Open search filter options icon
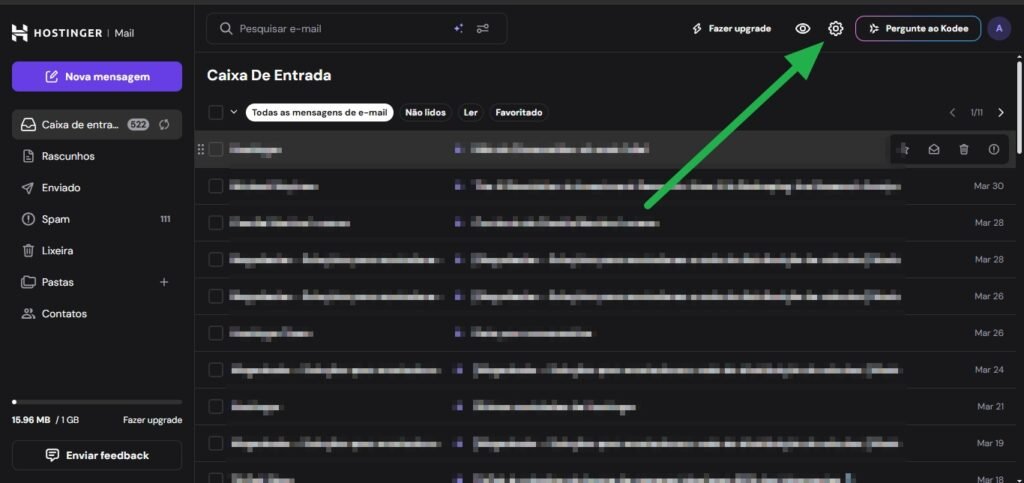Viewport: 1024px width, 483px height. tap(483, 29)
